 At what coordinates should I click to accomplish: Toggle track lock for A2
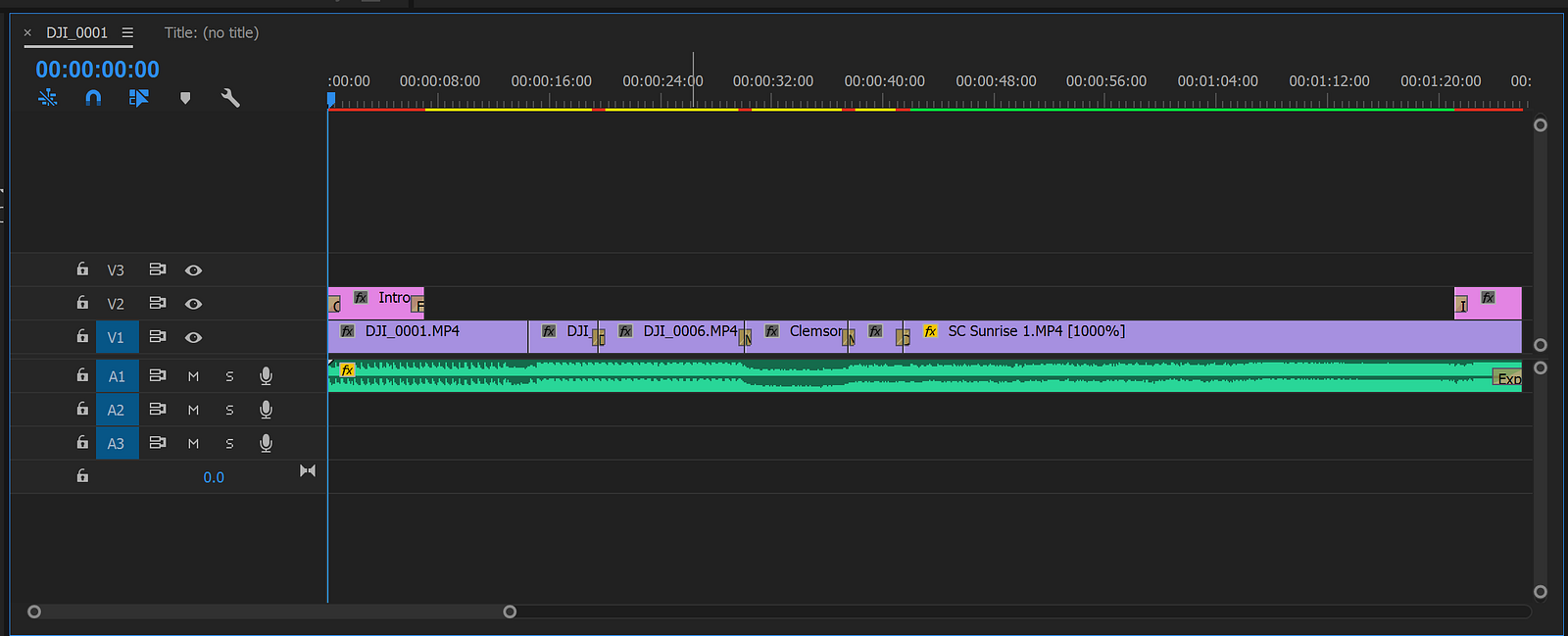pos(82,409)
